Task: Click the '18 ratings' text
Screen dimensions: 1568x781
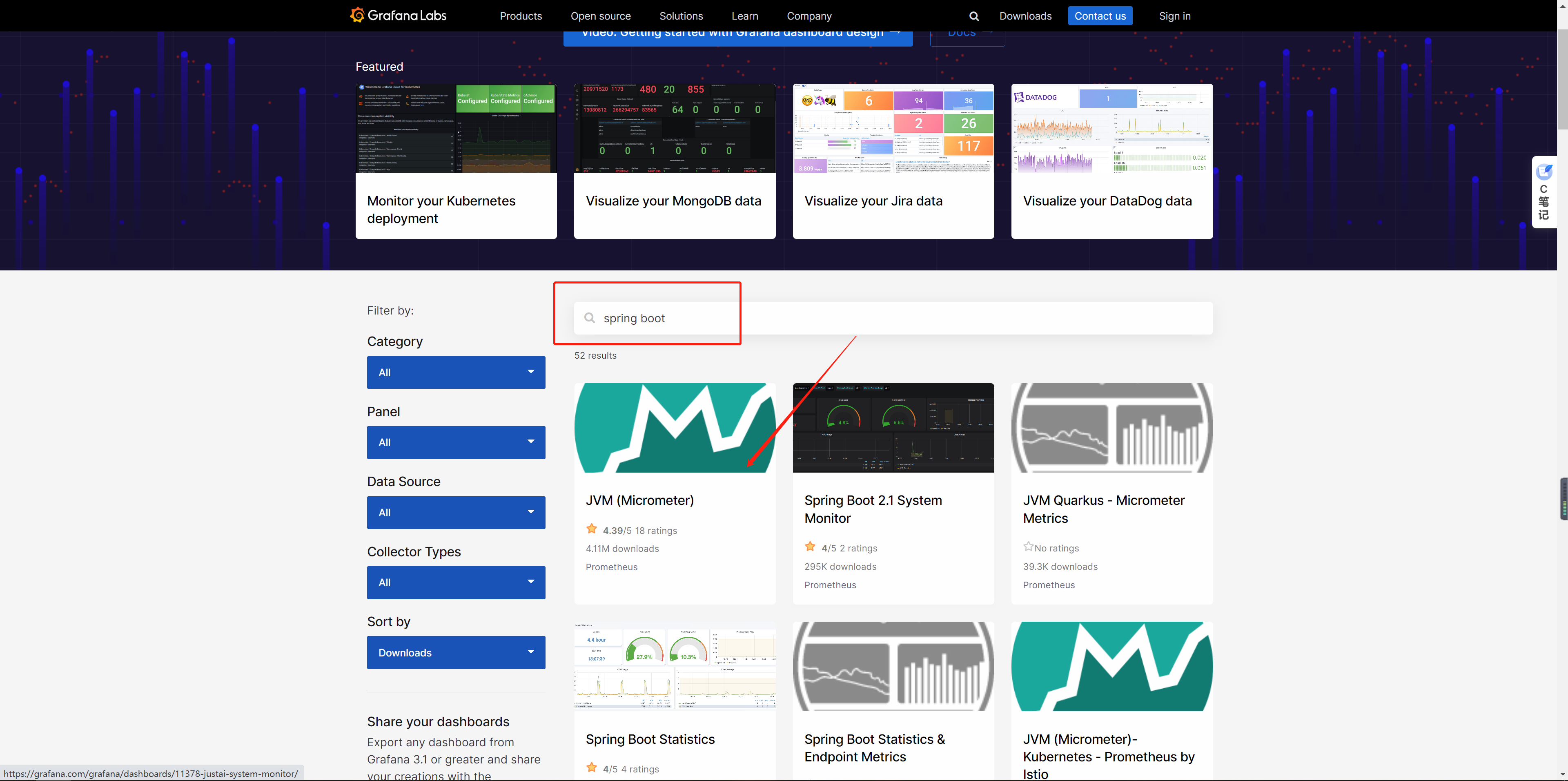Action: [x=656, y=531]
